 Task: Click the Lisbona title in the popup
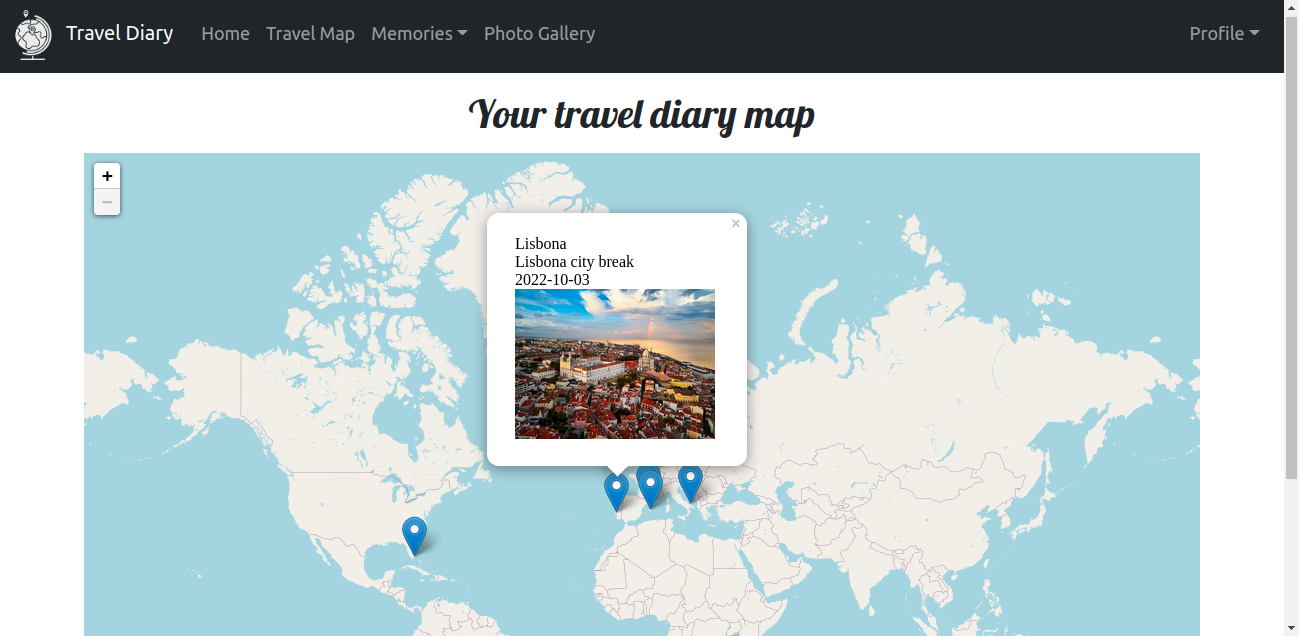(540, 243)
